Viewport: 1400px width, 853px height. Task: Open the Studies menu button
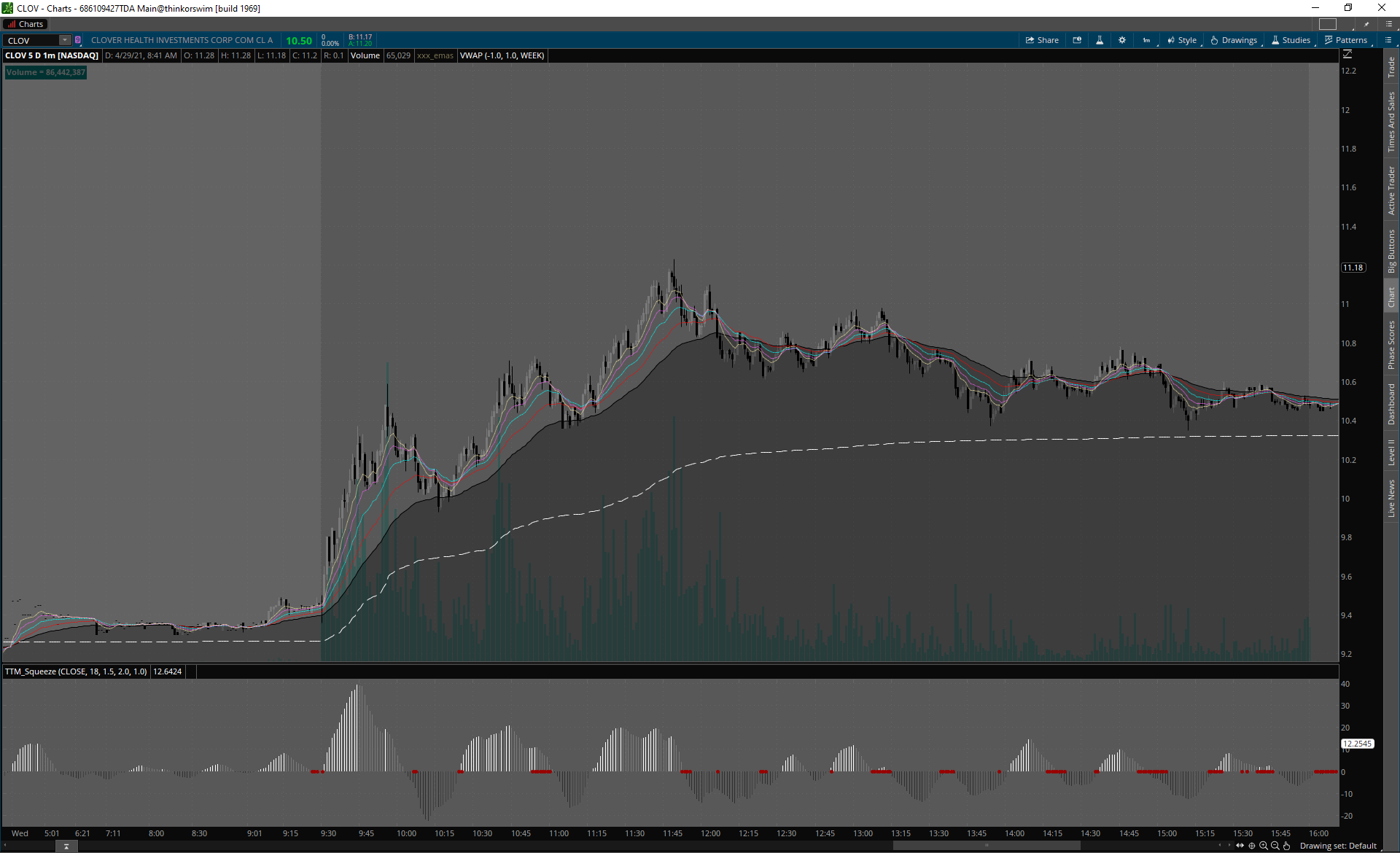(x=1291, y=40)
